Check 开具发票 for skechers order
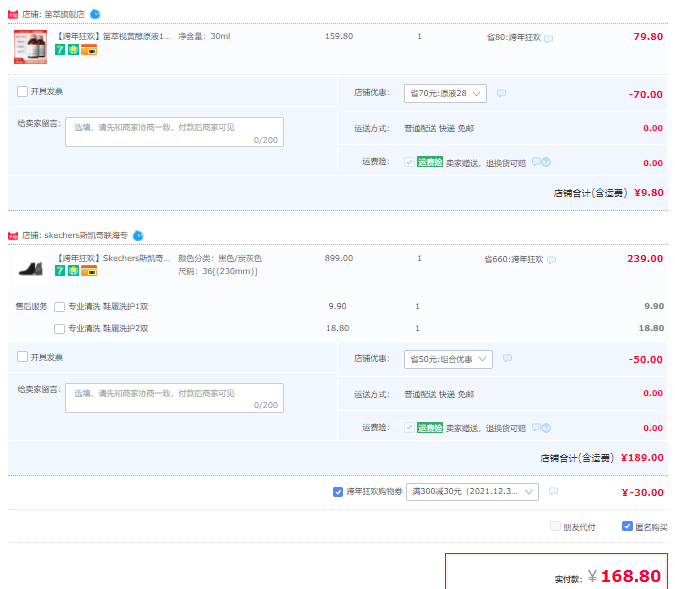The image size is (675, 589). coord(22,357)
